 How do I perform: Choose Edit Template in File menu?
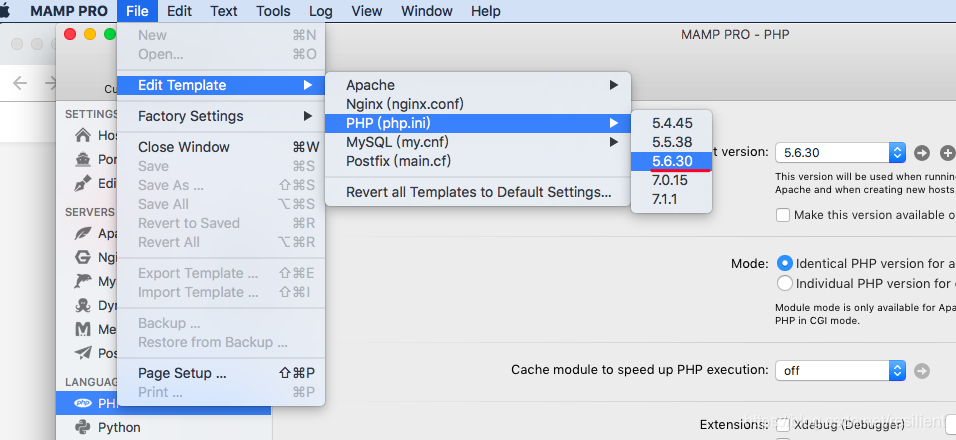click(x=221, y=85)
